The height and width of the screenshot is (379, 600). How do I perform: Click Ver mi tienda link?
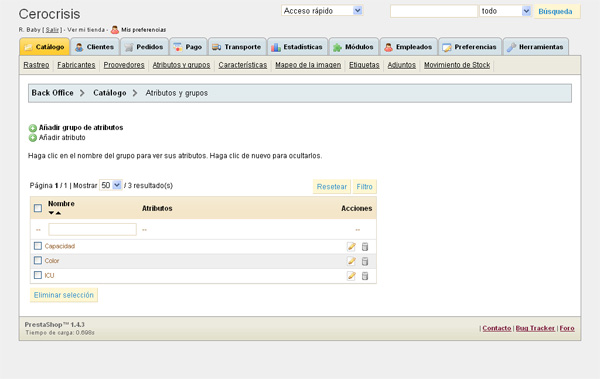pos(86,30)
